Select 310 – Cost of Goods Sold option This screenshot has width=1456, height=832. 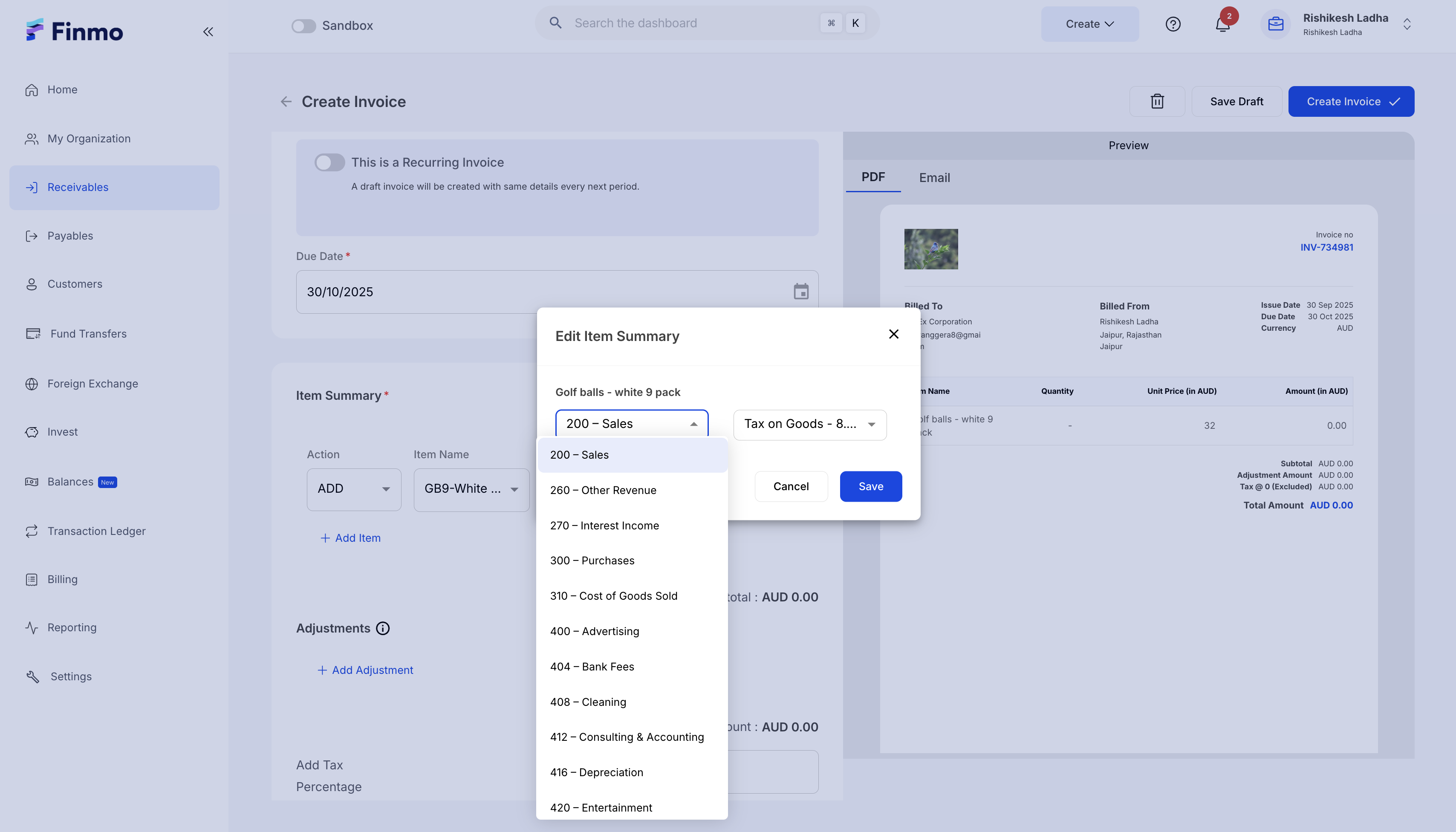tap(613, 596)
